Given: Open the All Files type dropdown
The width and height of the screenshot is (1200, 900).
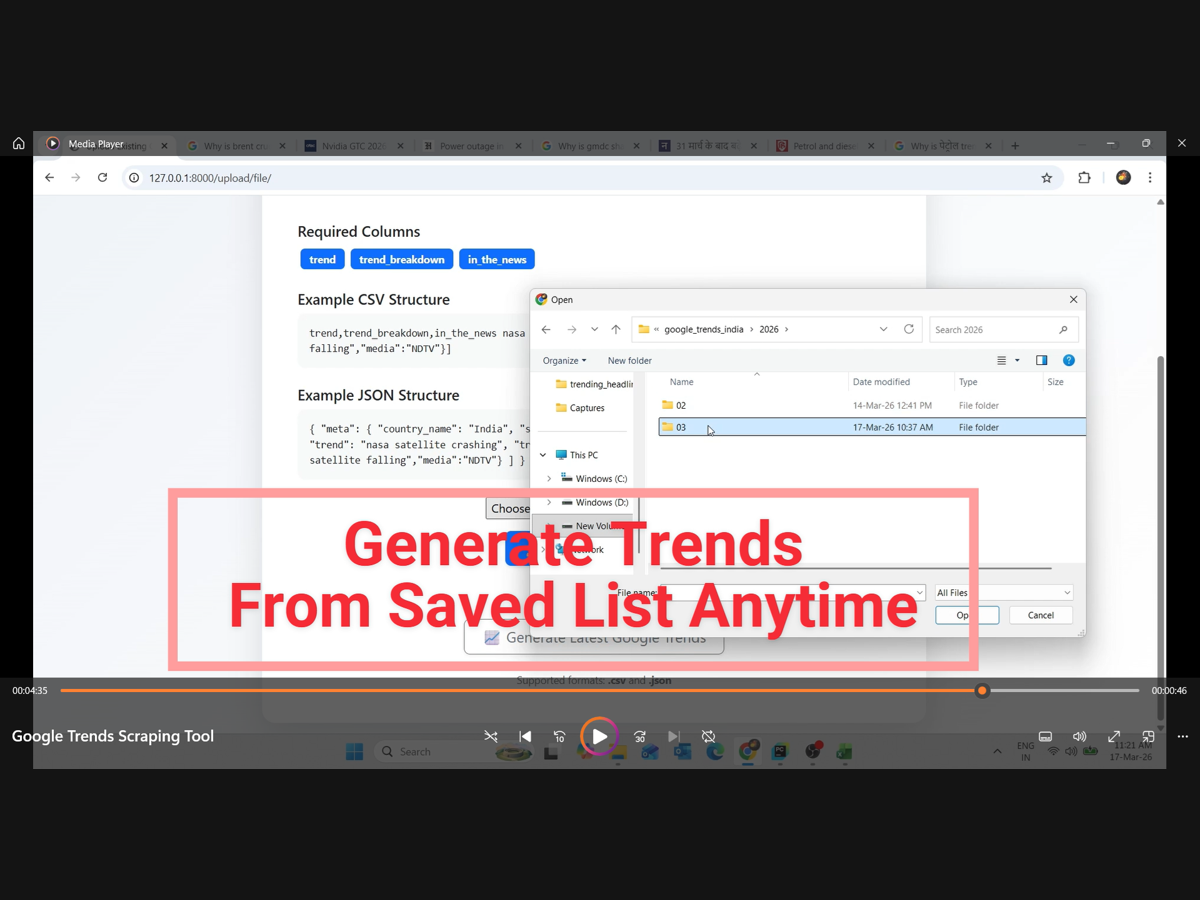Looking at the screenshot, I should point(1003,593).
